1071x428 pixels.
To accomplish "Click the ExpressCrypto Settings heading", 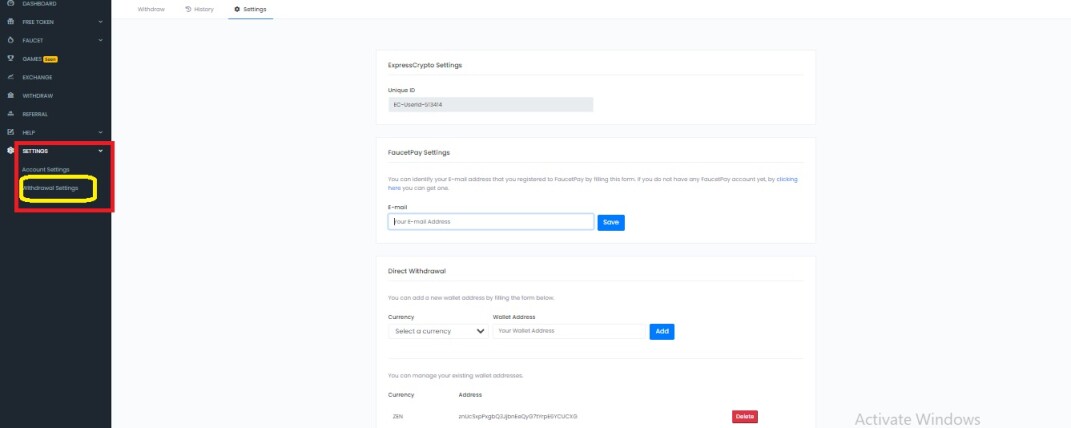I will [x=425, y=65].
